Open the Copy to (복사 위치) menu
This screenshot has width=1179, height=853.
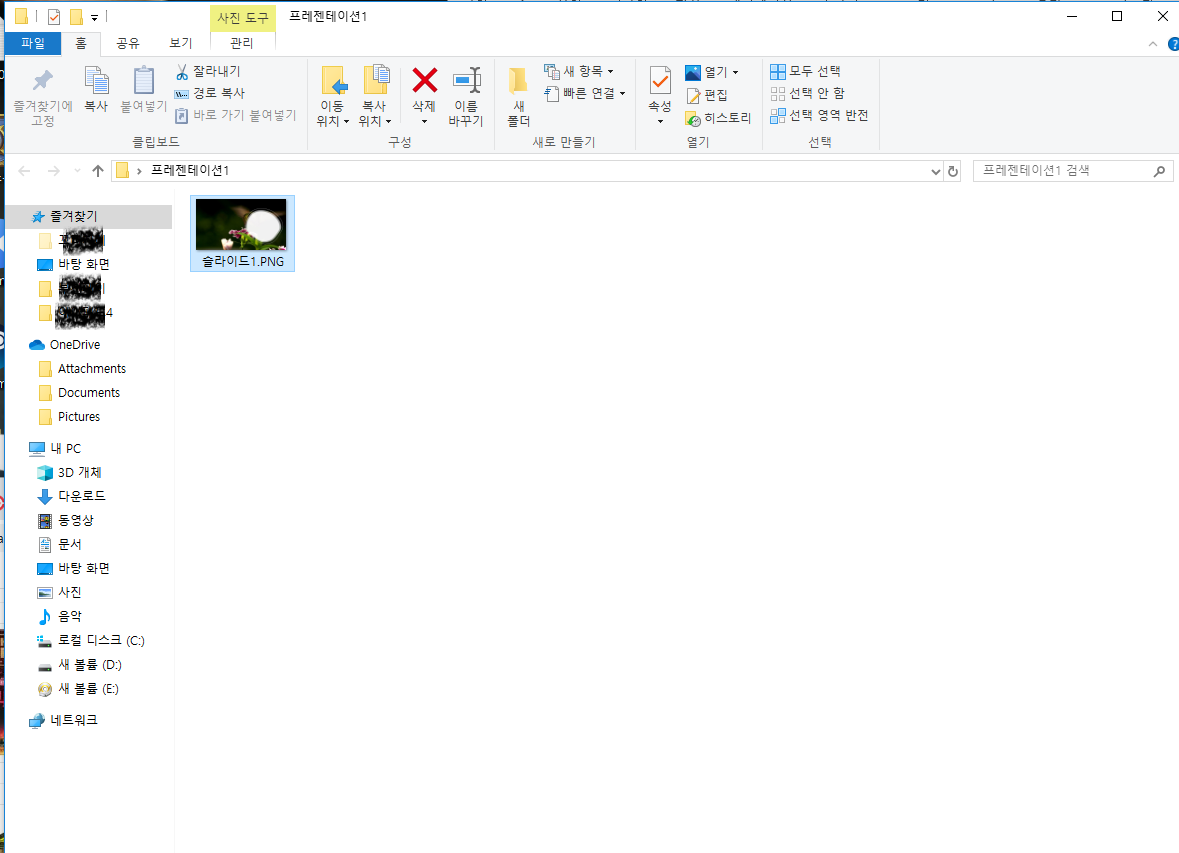pyautogui.click(x=375, y=97)
